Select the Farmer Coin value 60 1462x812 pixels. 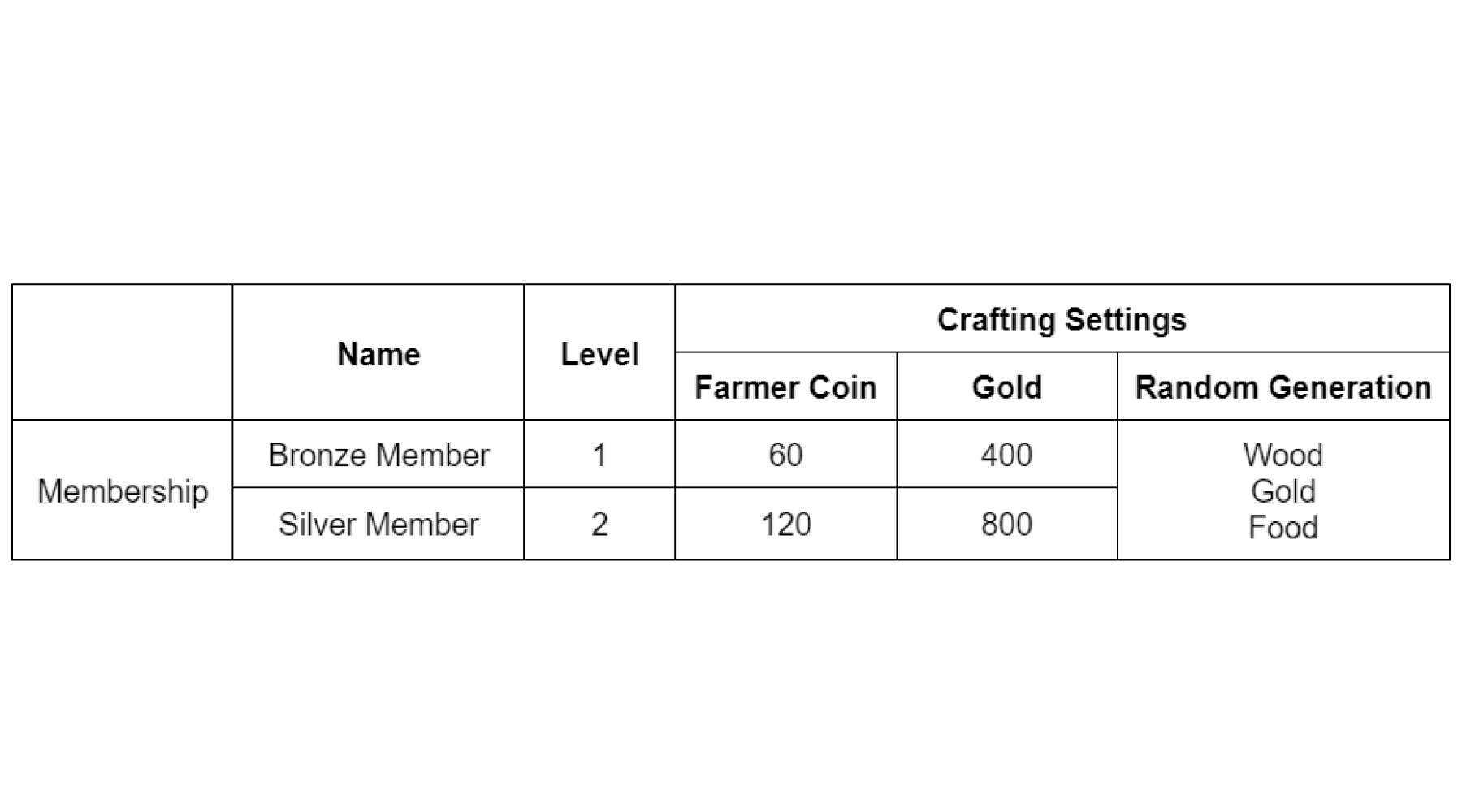coord(785,455)
